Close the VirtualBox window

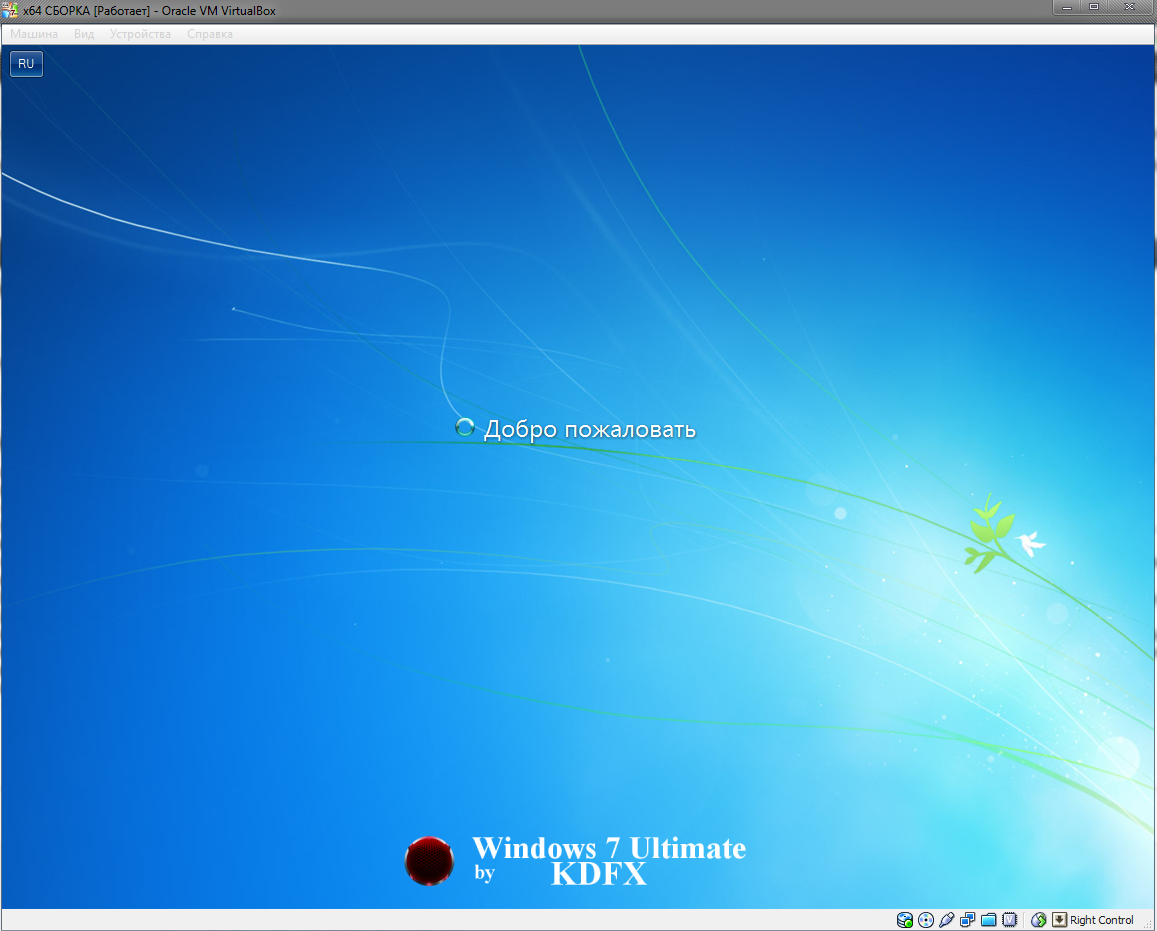pos(1130,7)
